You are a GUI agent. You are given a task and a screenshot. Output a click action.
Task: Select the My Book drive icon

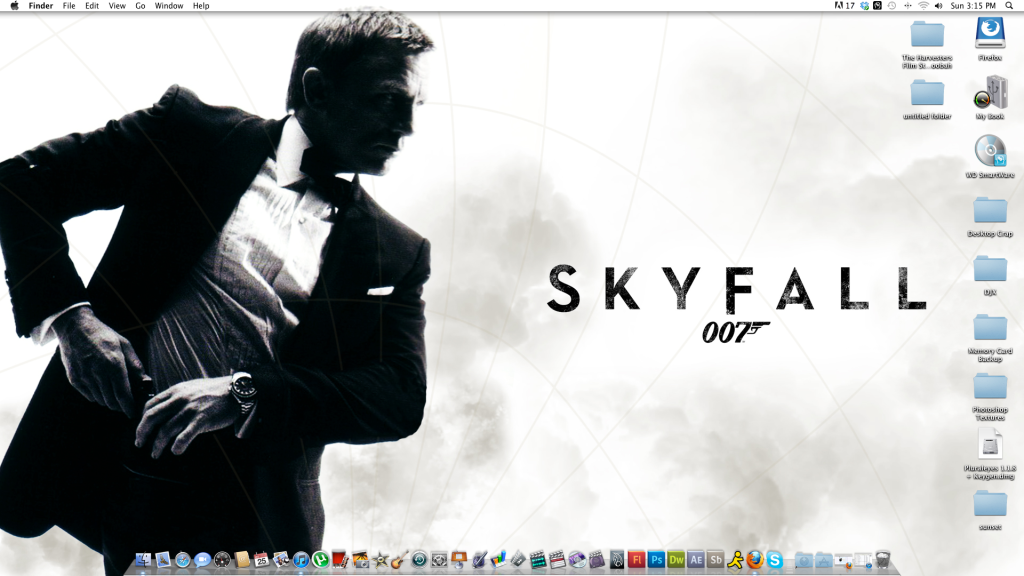(x=990, y=91)
